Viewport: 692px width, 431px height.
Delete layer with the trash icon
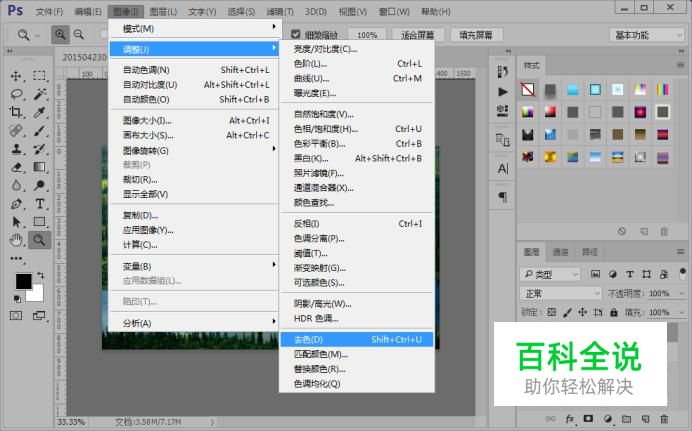(x=664, y=419)
